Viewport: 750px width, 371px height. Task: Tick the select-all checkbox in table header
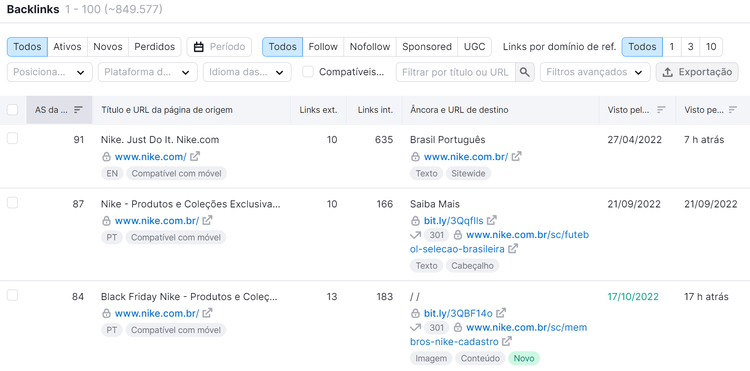tap(12, 110)
